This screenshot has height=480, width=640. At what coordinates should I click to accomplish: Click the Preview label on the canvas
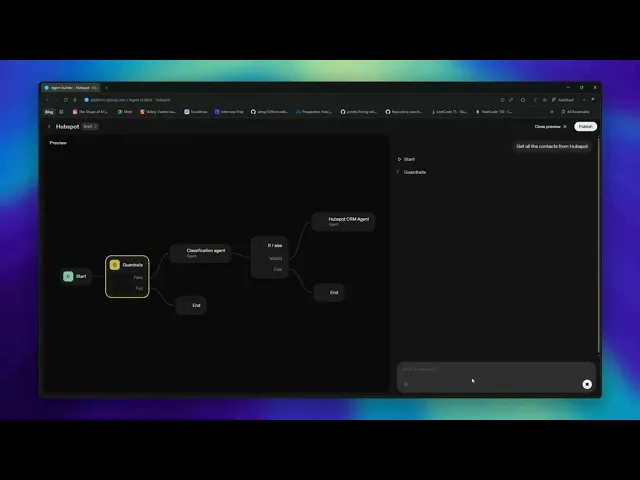pyautogui.click(x=58, y=143)
